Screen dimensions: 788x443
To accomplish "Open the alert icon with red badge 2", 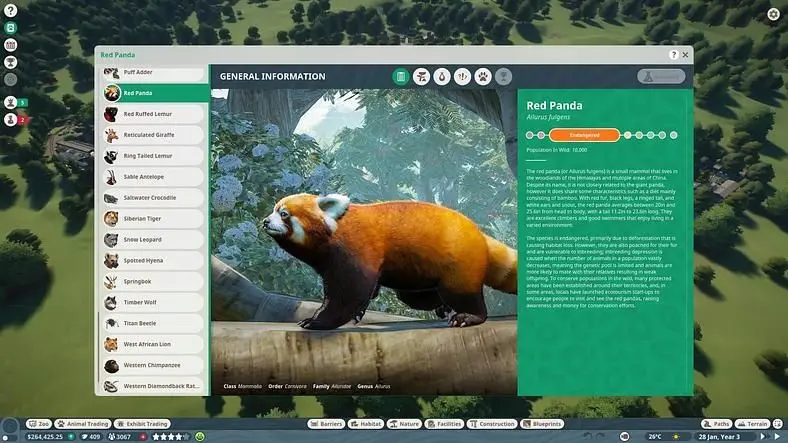I will (x=11, y=120).
